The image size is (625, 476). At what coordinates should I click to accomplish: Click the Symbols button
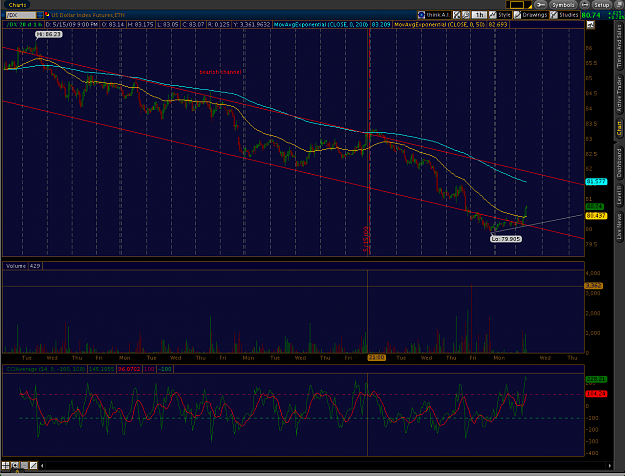click(x=563, y=5)
